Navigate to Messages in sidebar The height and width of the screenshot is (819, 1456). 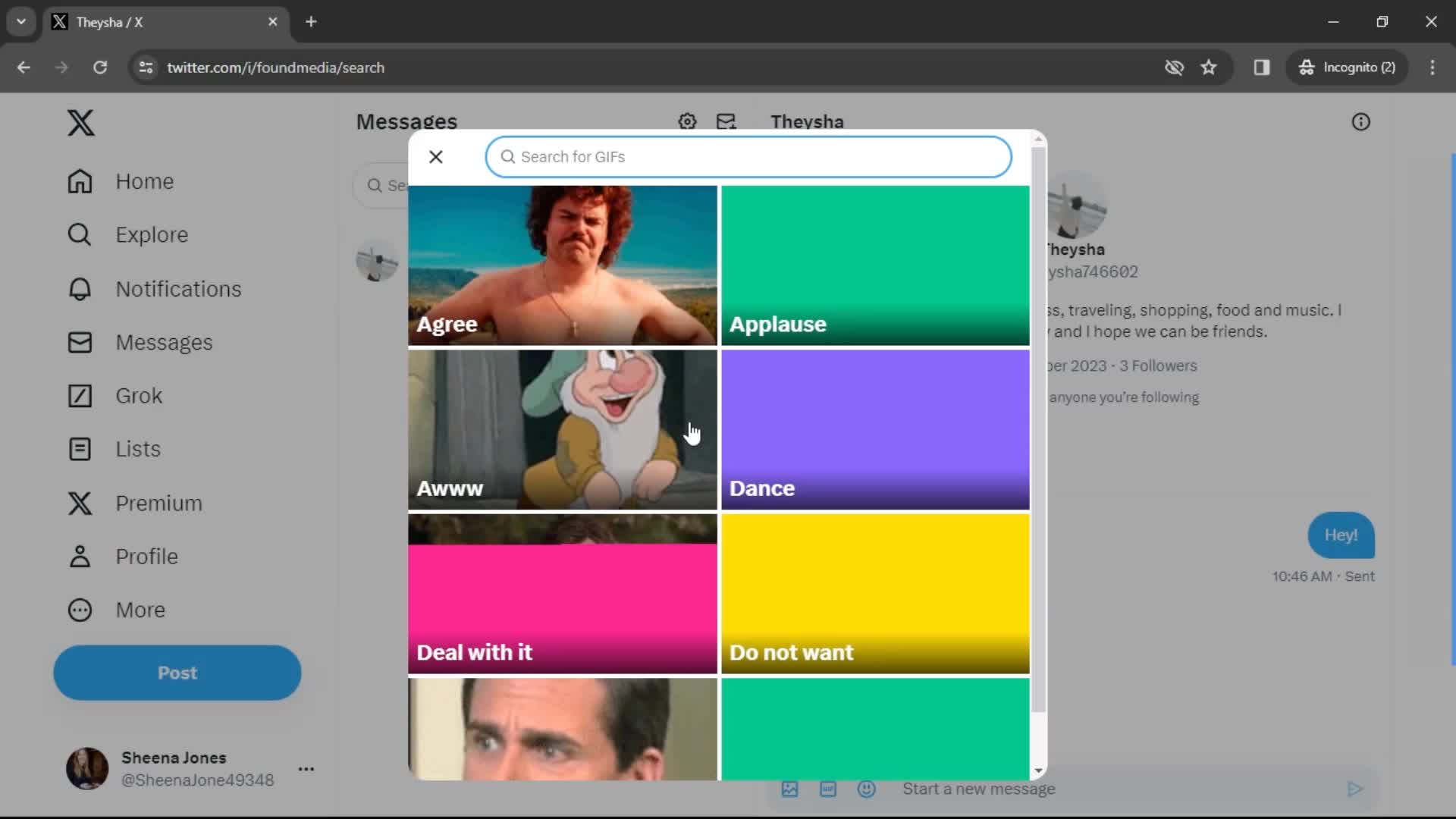tap(164, 342)
